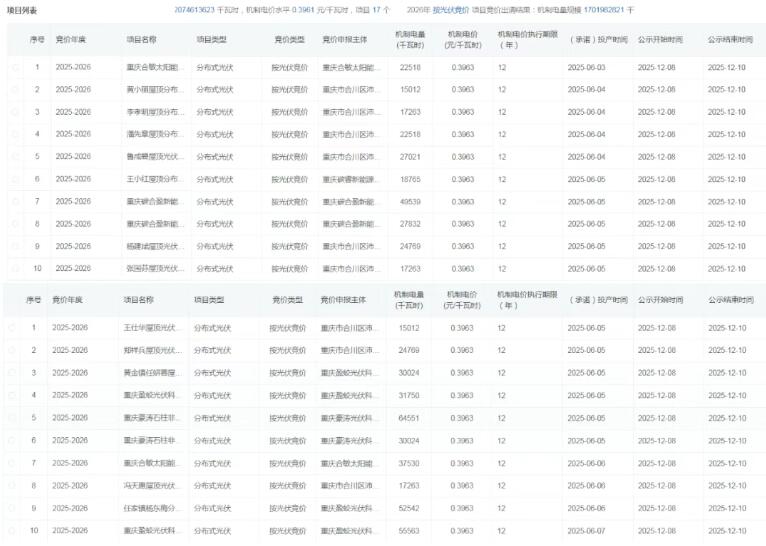Open project 张国芬屋顶光伏 name cell

point(155,269)
